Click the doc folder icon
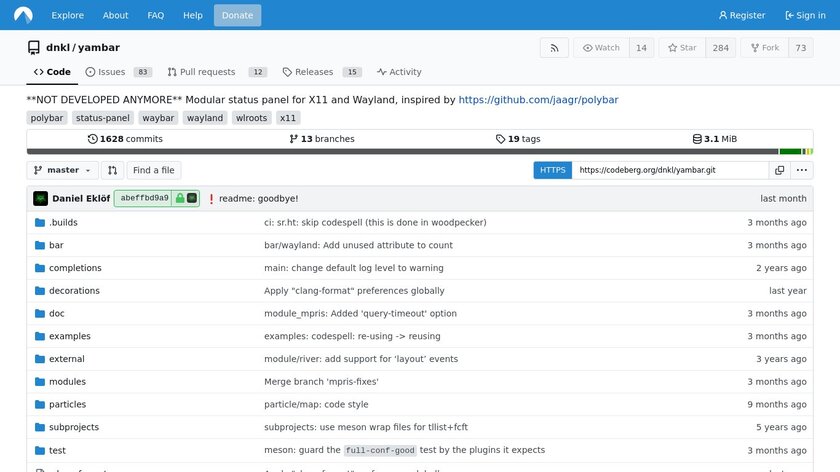 [40, 313]
